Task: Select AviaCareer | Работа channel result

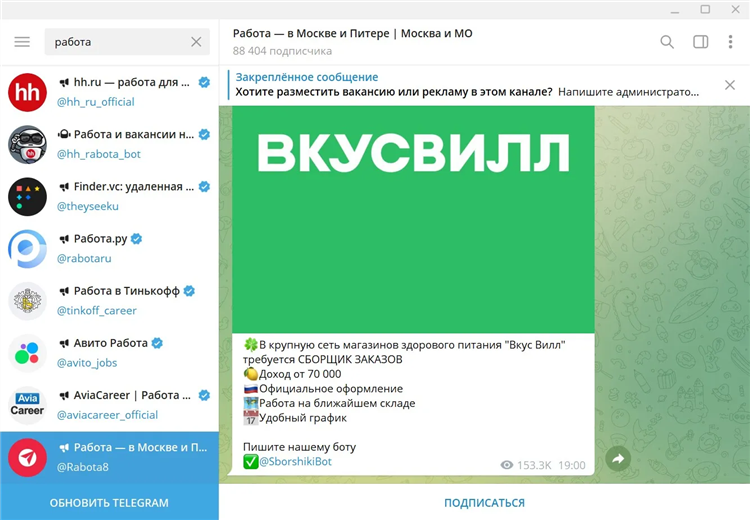Action: [110, 405]
